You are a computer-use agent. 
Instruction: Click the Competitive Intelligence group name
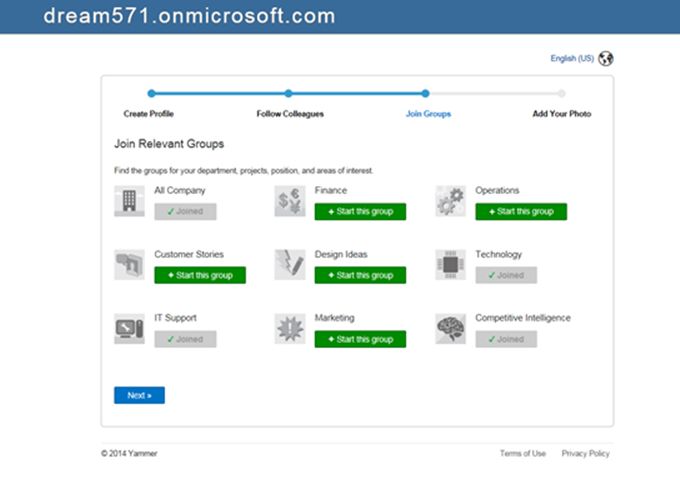point(523,318)
